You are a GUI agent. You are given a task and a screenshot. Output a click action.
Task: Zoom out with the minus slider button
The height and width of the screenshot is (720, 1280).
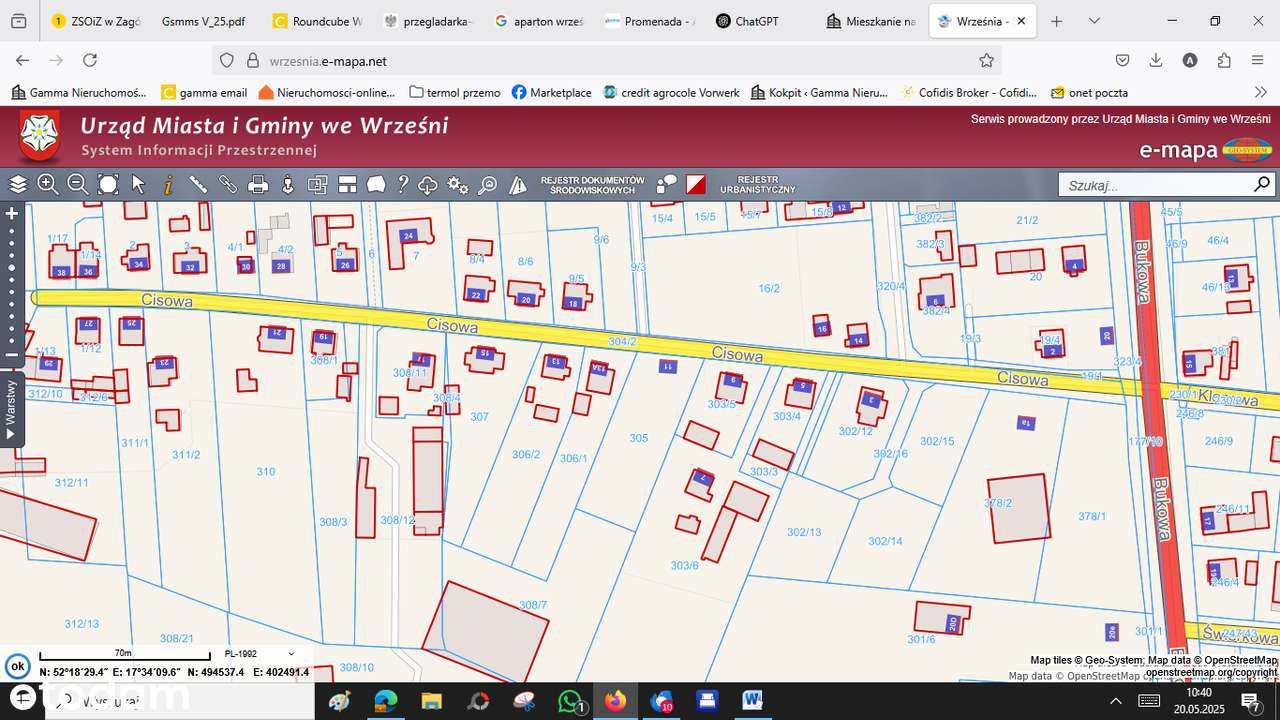coord(12,354)
